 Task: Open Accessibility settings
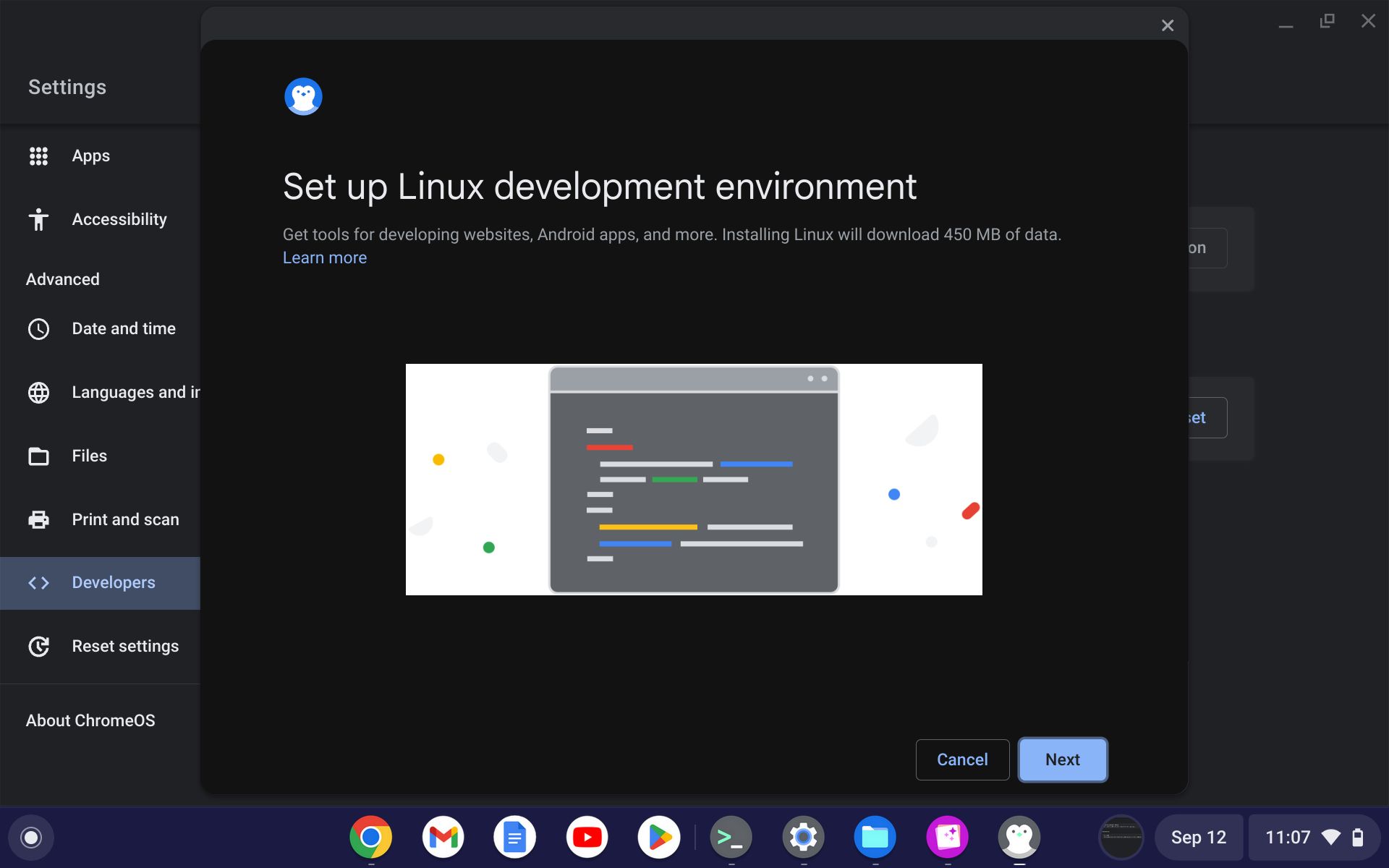119,219
